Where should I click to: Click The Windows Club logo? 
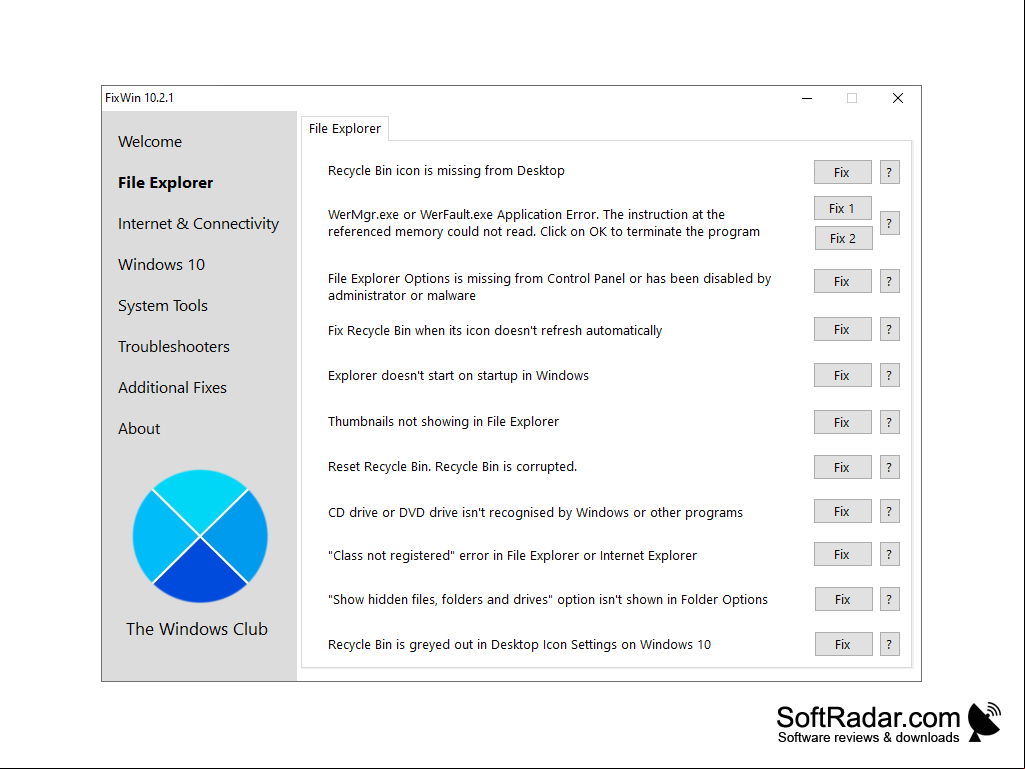click(x=200, y=536)
